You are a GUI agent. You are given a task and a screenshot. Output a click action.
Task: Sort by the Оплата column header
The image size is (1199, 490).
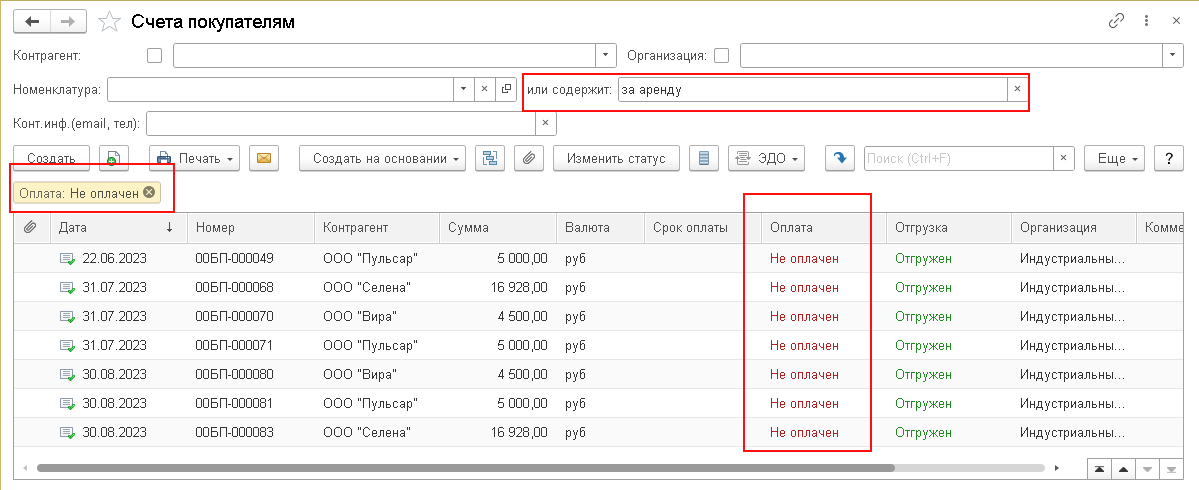(824, 227)
